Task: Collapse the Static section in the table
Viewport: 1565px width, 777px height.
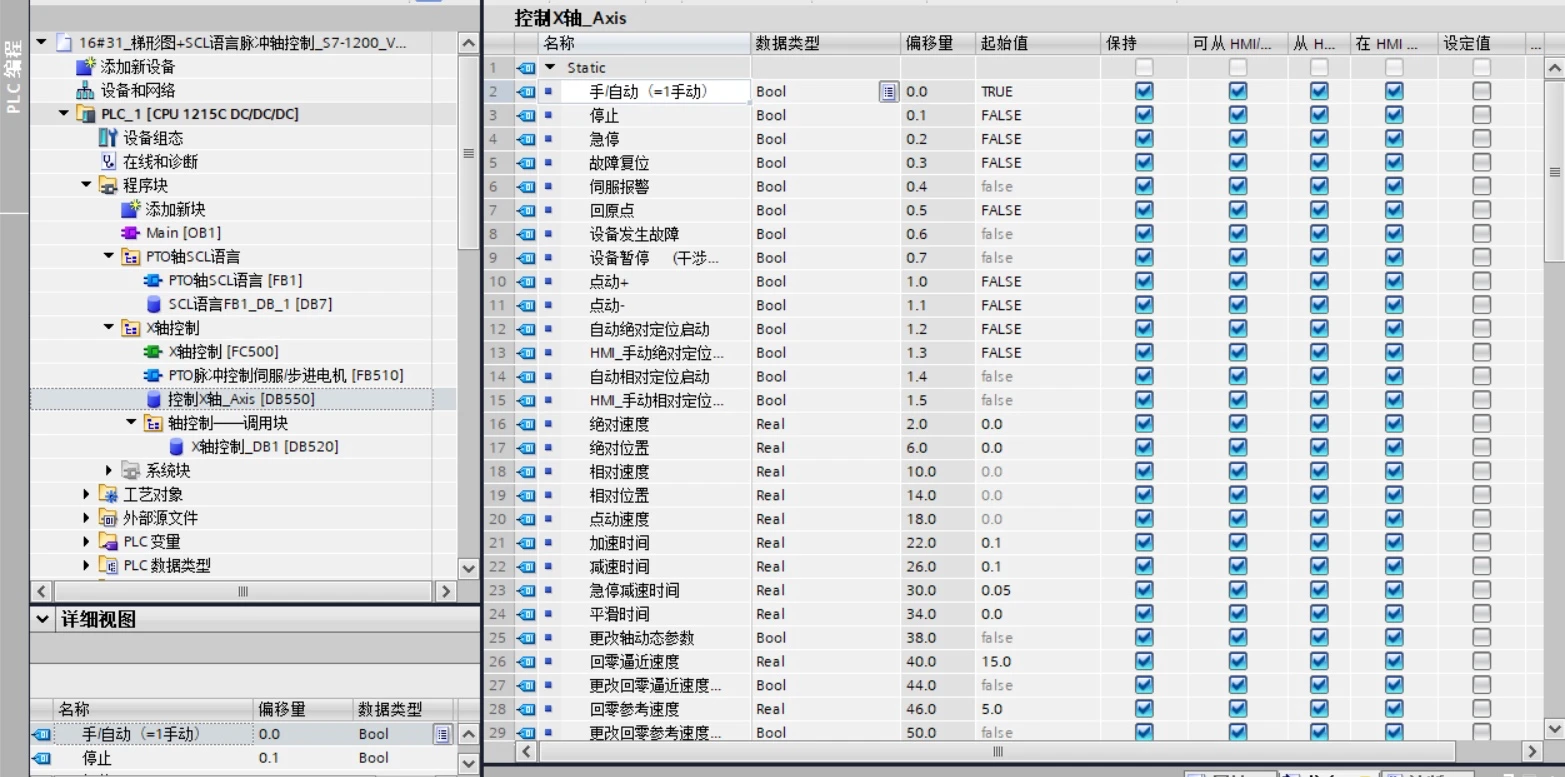Action: [x=550, y=67]
